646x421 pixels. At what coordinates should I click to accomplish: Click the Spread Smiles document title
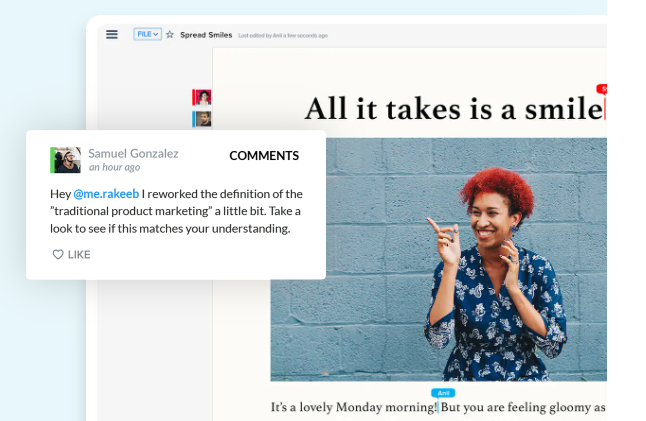point(206,35)
